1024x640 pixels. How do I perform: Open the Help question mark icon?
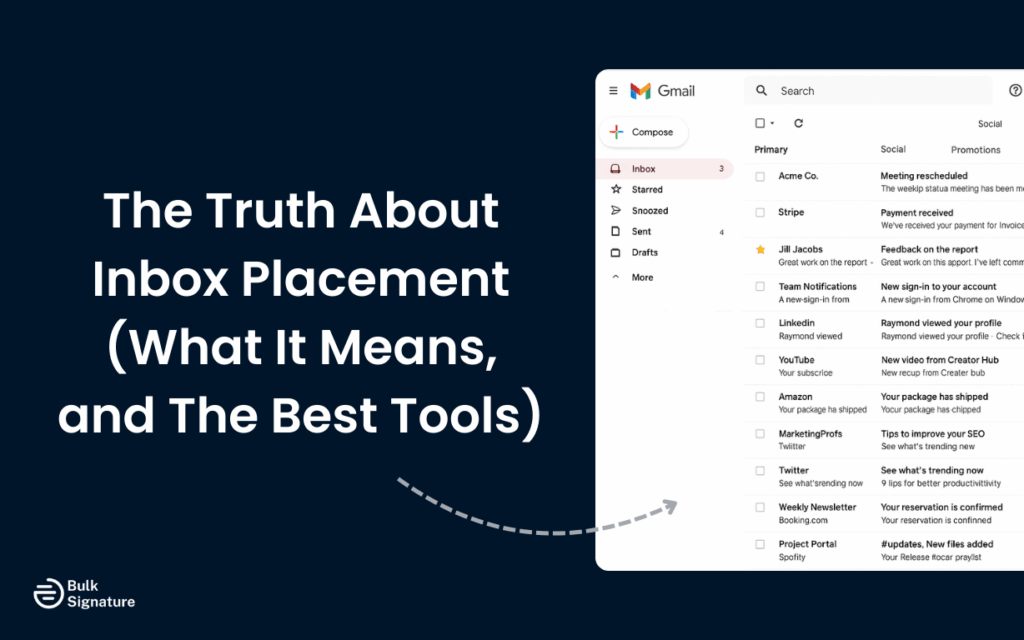(x=1014, y=90)
